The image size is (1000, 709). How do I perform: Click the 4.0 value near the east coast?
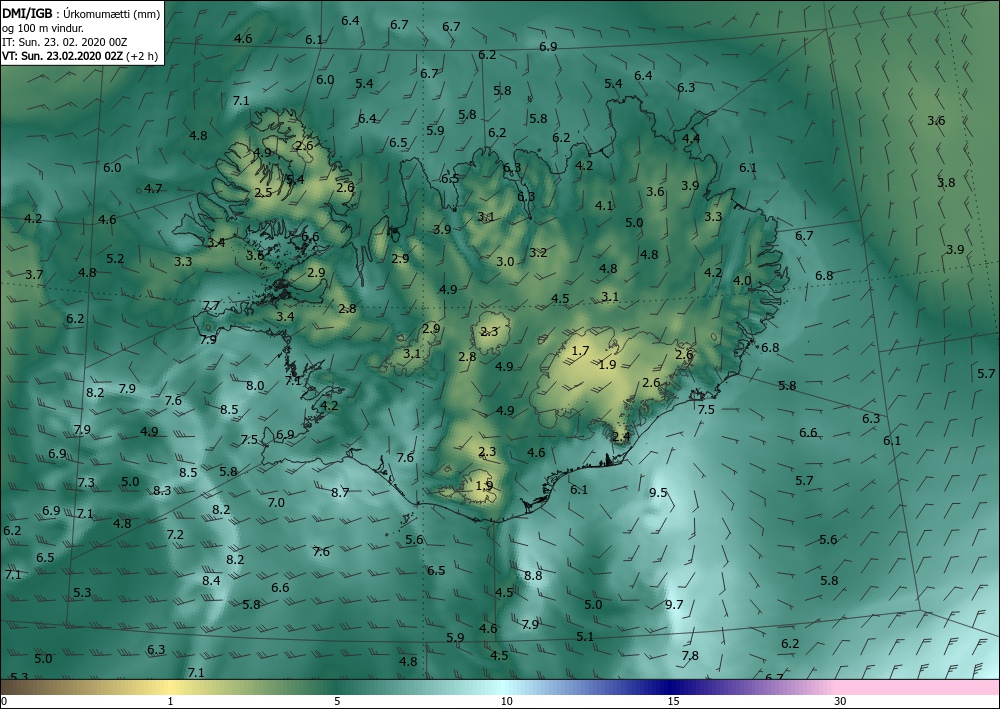click(x=742, y=281)
